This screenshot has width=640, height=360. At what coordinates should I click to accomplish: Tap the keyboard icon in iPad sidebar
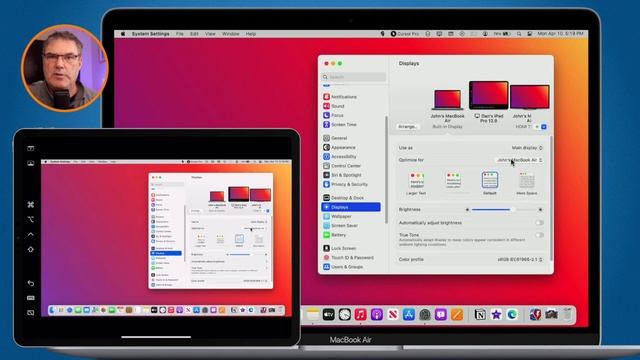[x=31, y=298]
